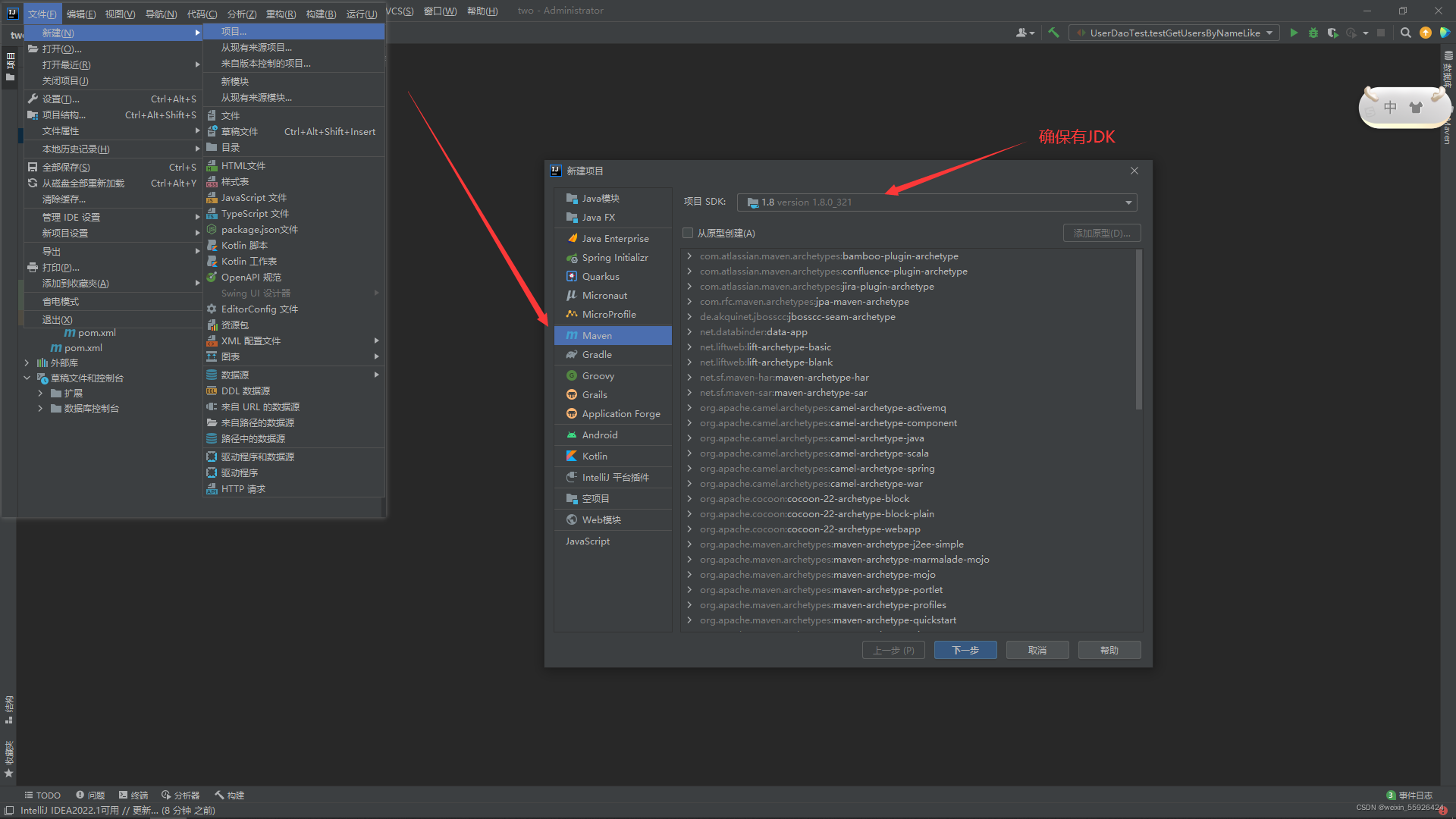Click 设置(T)... in File menu
This screenshot has width=1456, height=819.
pos(114,99)
